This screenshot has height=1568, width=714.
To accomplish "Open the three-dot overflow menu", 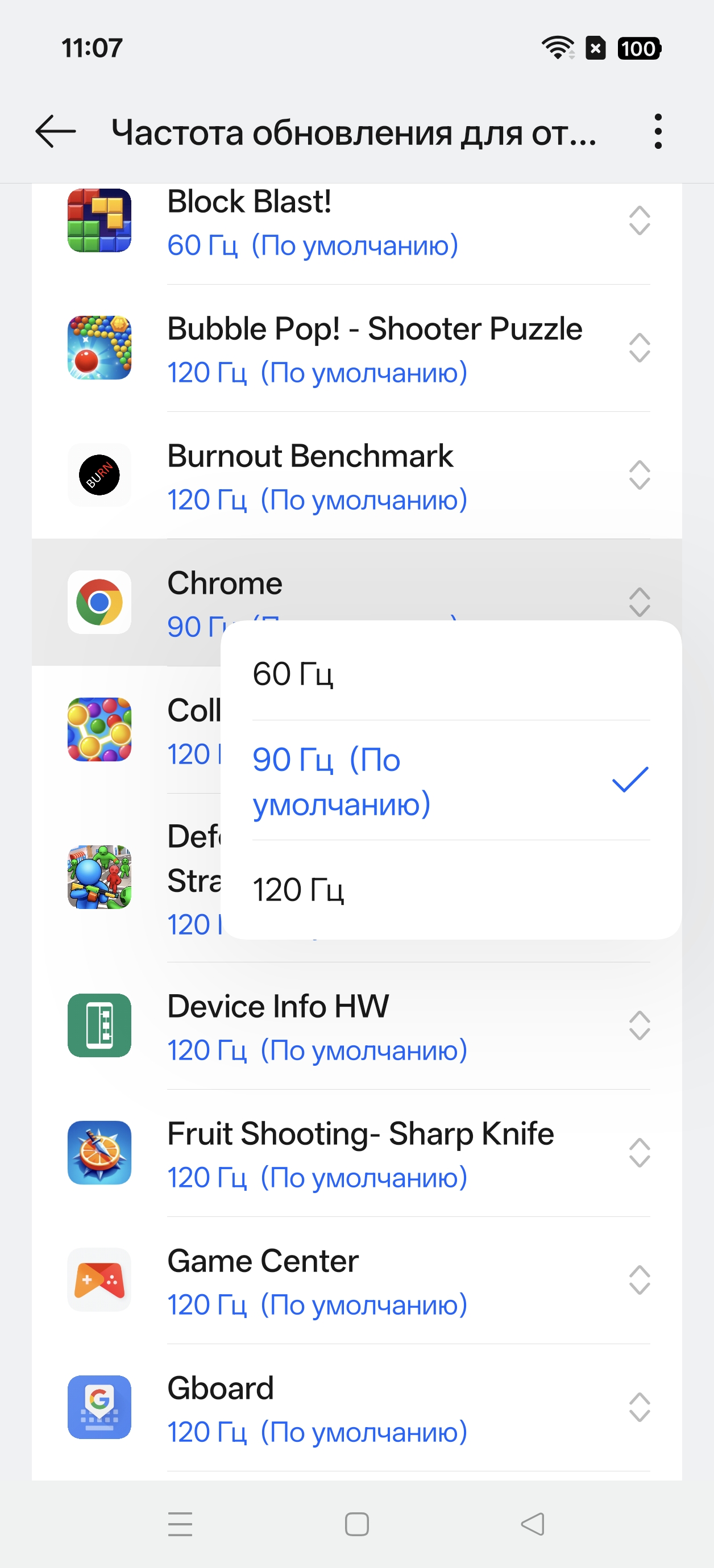I will [x=657, y=131].
